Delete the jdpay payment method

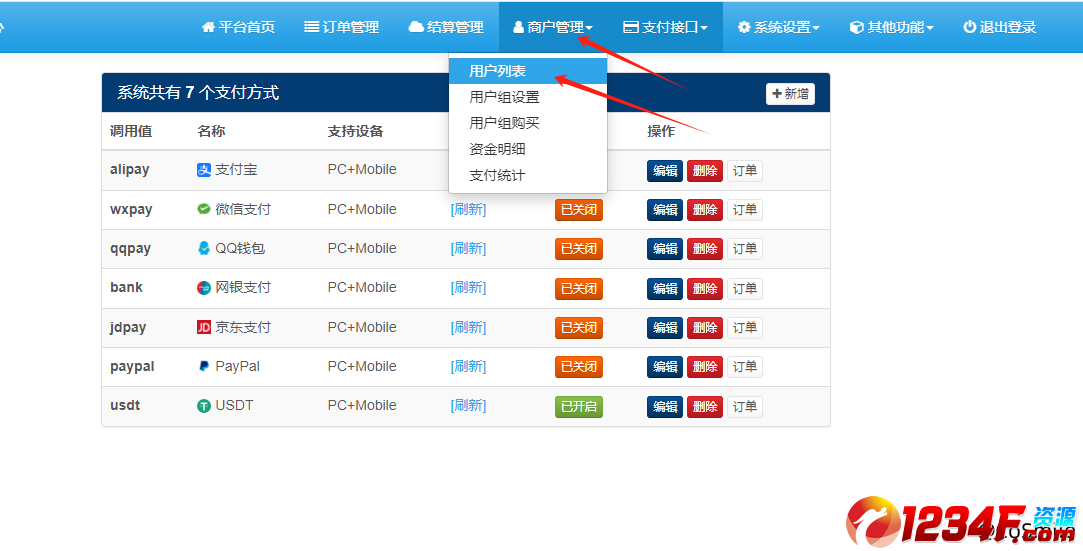(705, 328)
